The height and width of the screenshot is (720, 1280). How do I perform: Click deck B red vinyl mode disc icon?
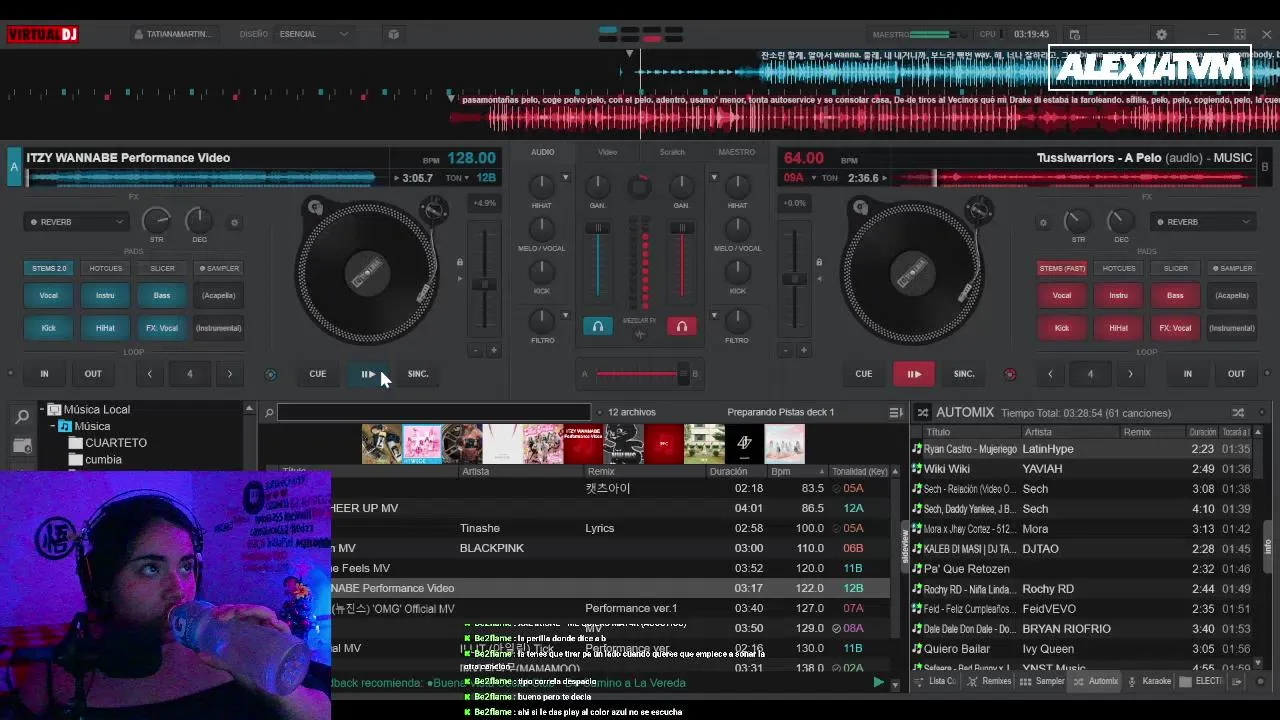pos(1010,375)
